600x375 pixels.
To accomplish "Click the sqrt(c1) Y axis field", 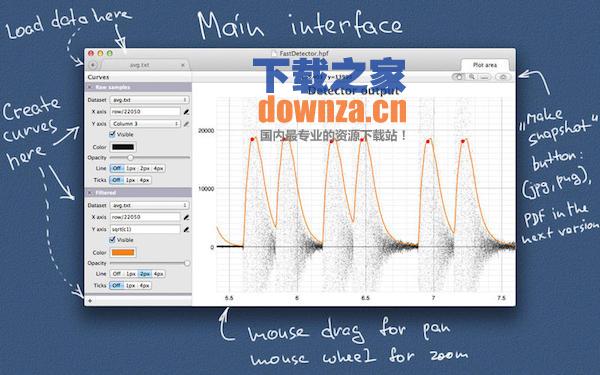I will tap(145, 229).
